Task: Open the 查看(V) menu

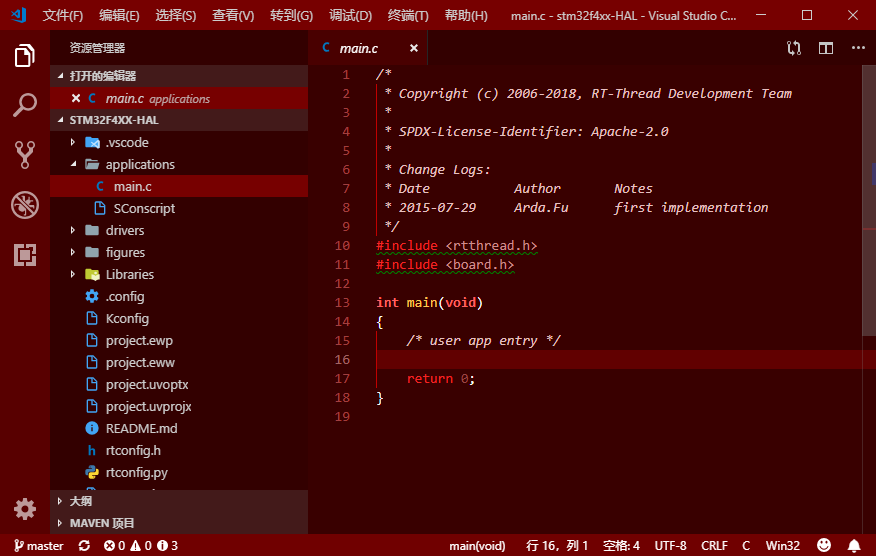Action: [233, 15]
